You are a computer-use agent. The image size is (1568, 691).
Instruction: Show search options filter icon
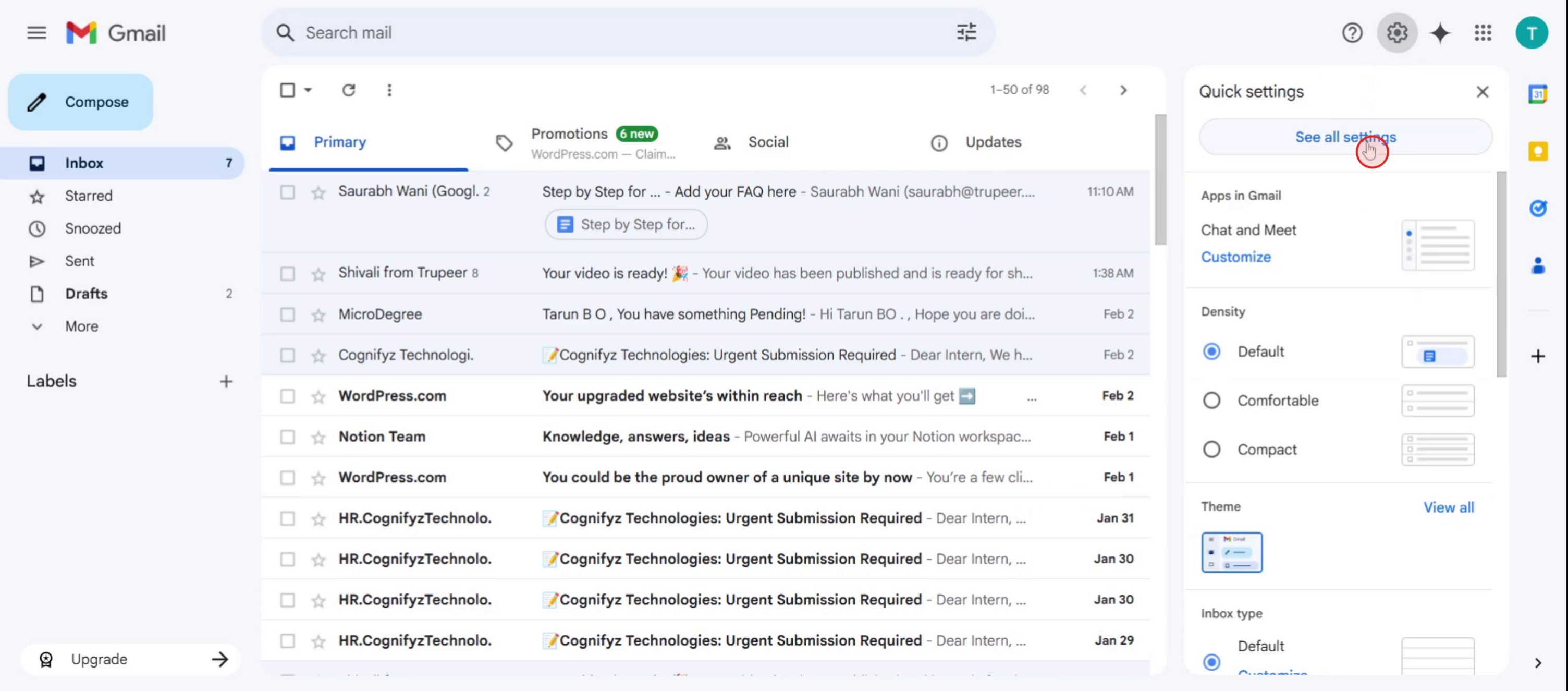tap(966, 32)
